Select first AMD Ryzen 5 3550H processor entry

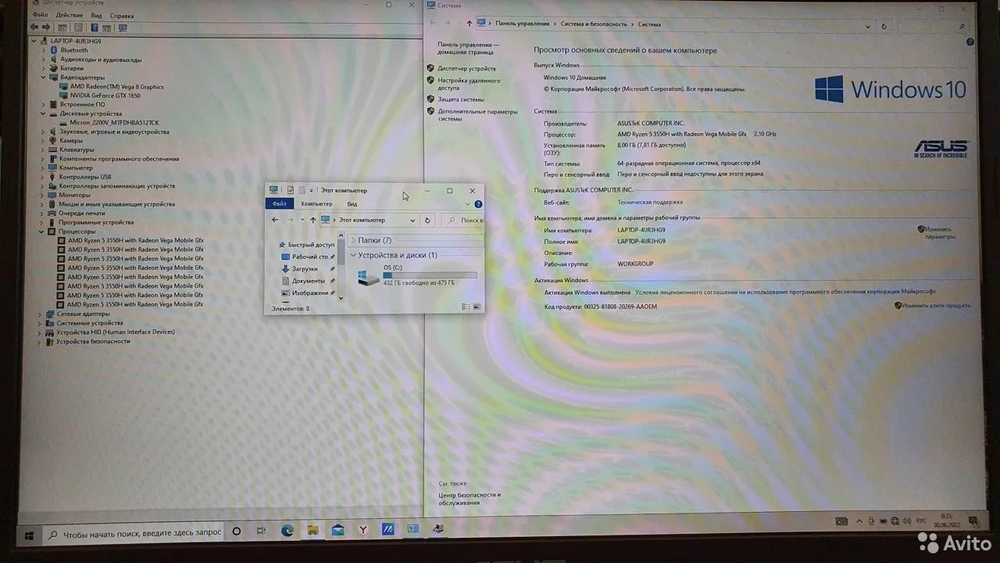tap(136, 240)
